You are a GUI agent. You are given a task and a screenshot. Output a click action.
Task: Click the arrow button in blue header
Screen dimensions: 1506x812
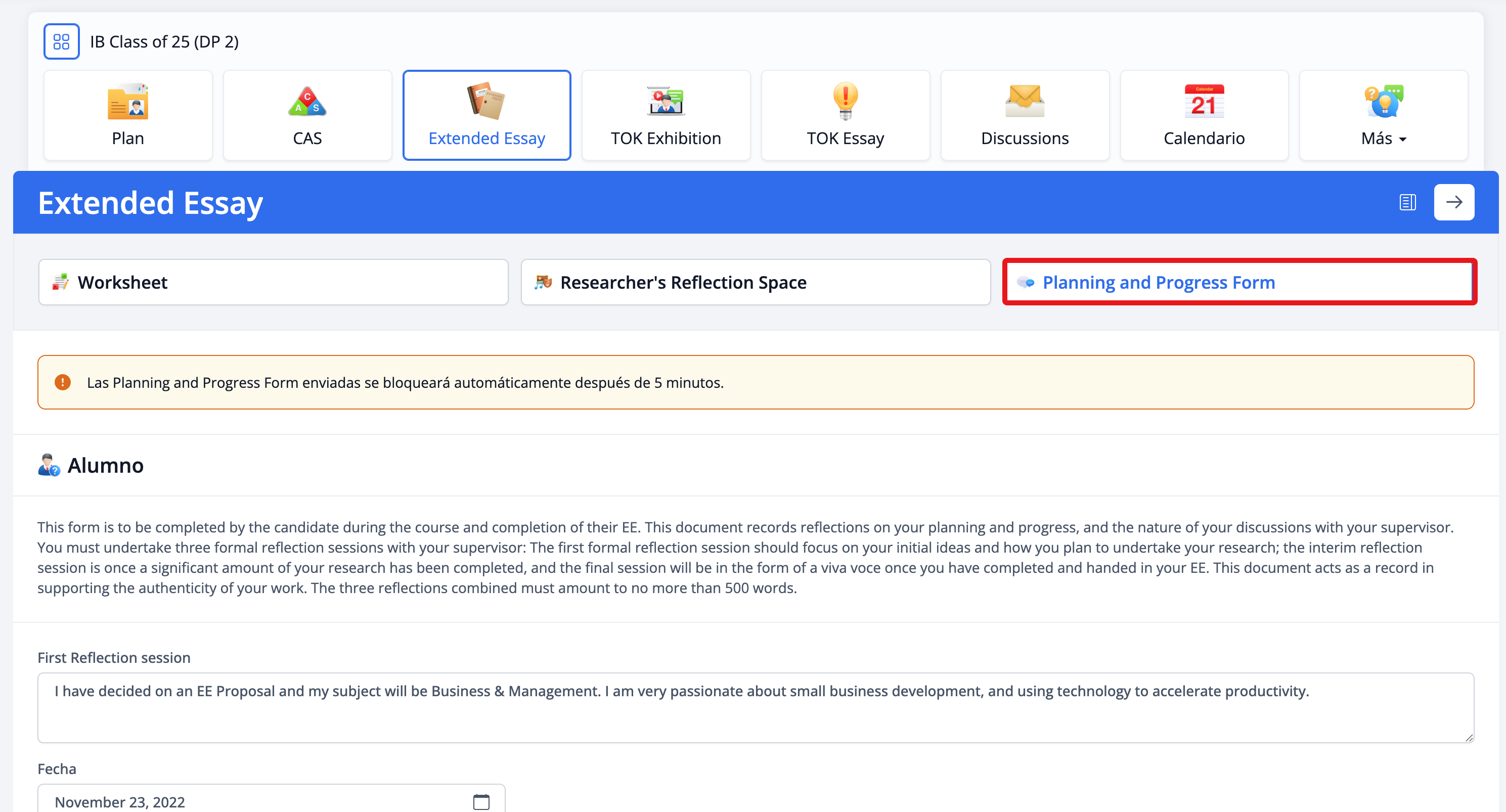point(1453,202)
